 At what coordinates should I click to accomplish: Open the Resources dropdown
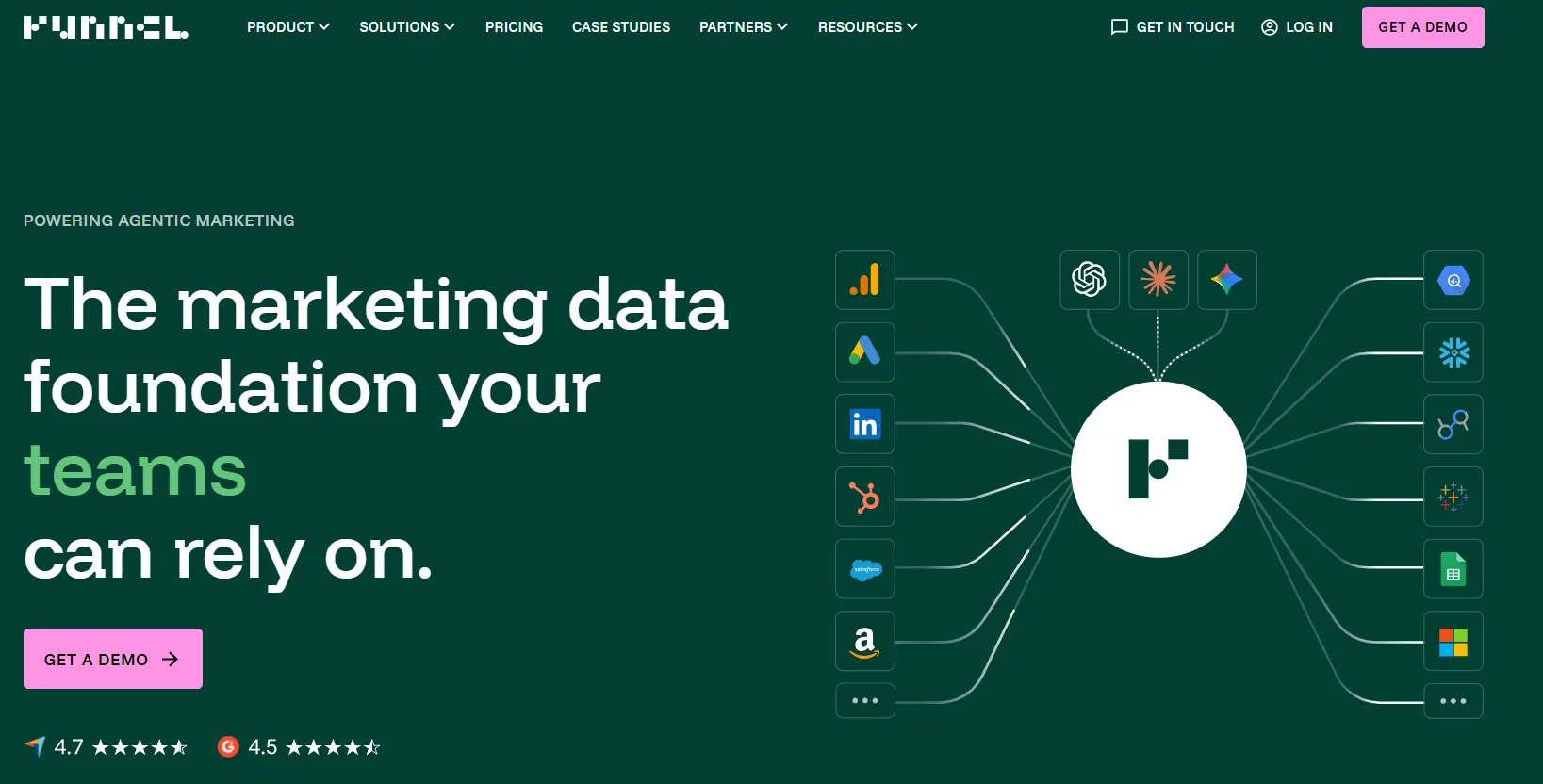click(868, 27)
